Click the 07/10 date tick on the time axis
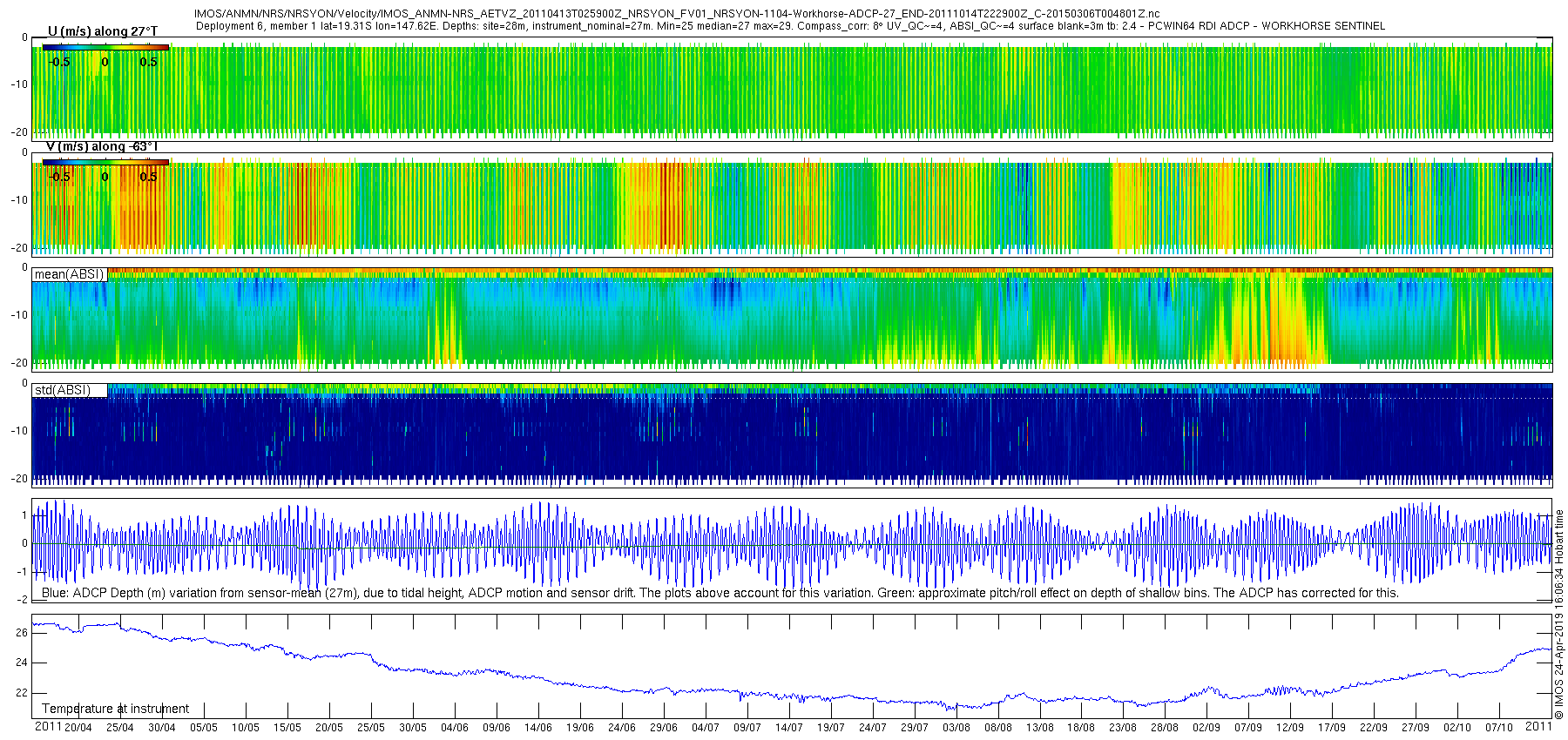The height and width of the screenshot is (740, 1568). 1499,727
